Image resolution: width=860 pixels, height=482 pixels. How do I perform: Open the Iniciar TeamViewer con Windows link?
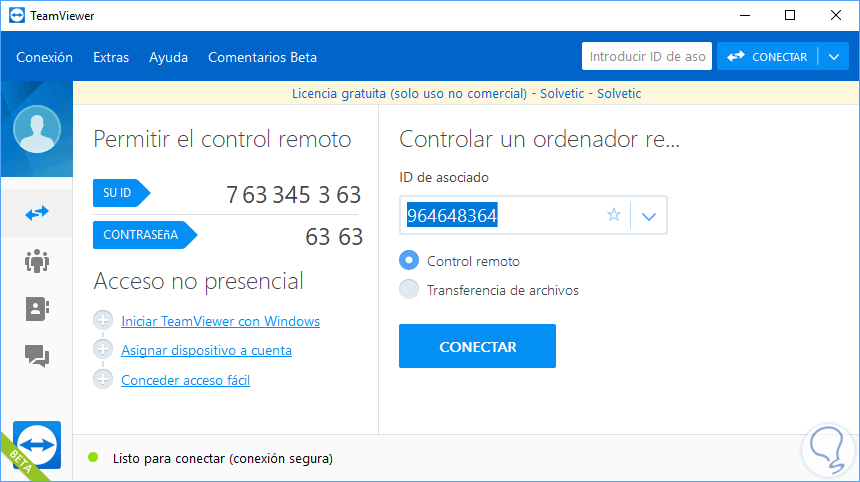point(220,321)
